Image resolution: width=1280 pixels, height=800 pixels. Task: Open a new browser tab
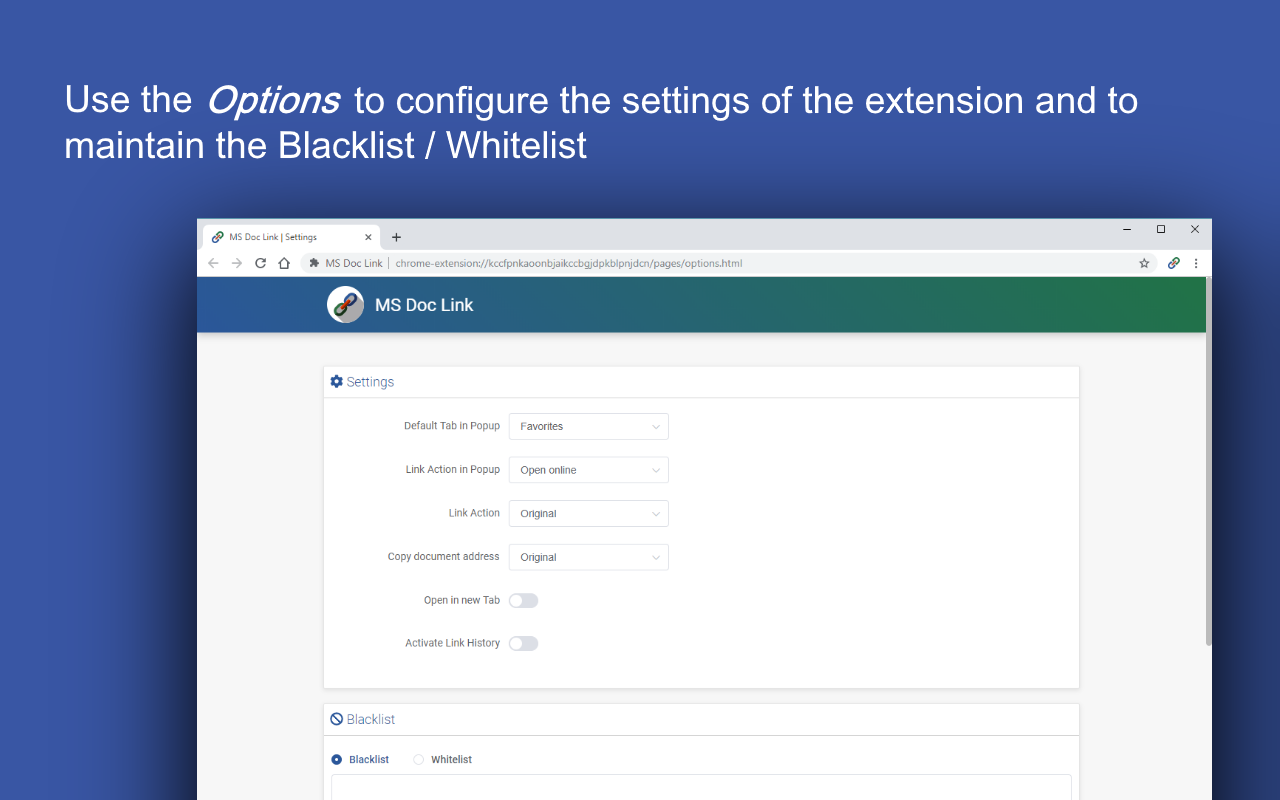pyautogui.click(x=396, y=237)
